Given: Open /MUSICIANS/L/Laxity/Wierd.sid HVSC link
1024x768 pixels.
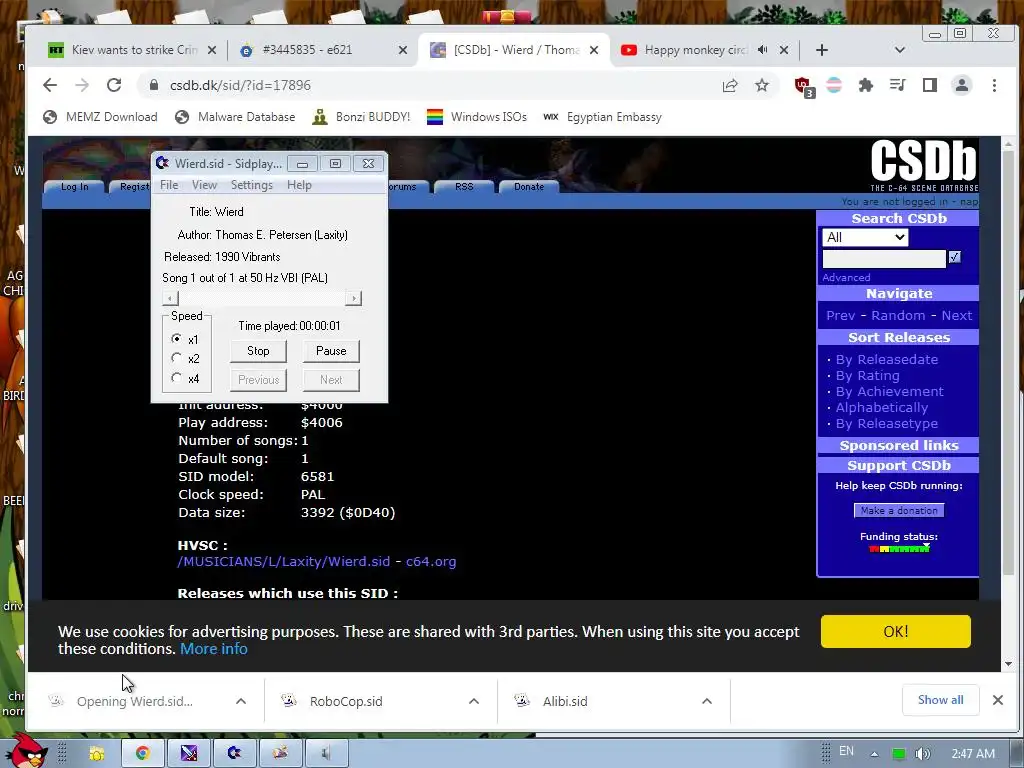Looking at the screenshot, I should click(x=283, y=562).
